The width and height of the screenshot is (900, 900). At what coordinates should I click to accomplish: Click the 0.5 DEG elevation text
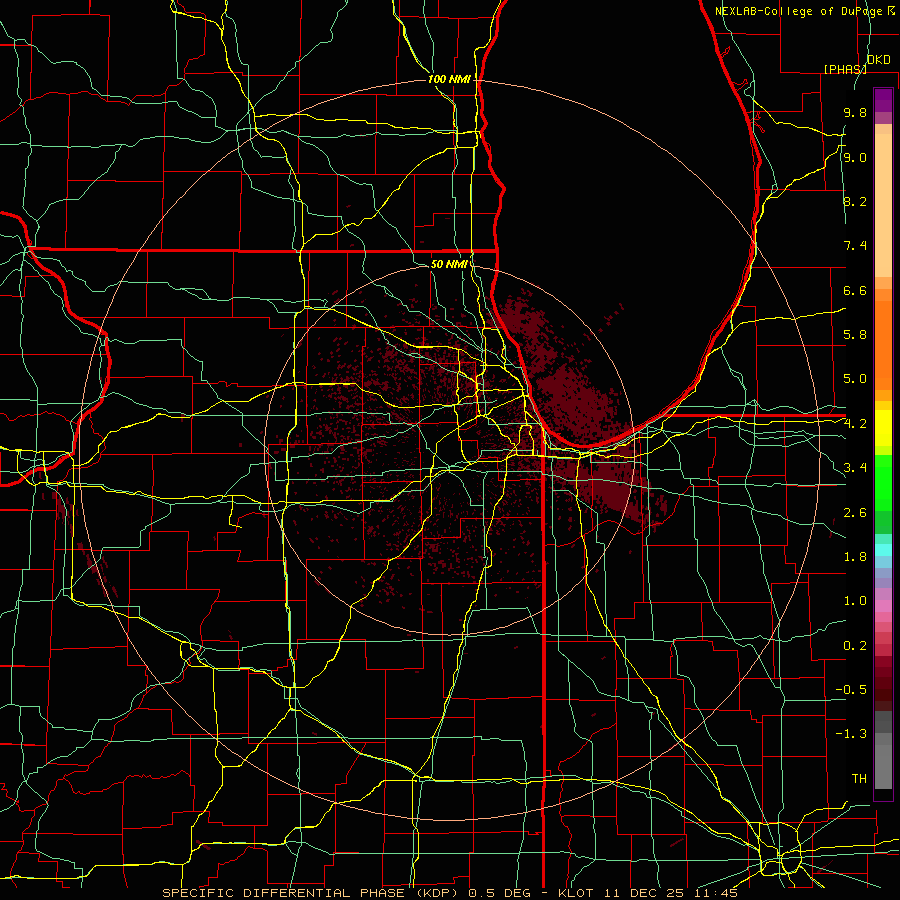pyautogui.click(x=499, y=893)
